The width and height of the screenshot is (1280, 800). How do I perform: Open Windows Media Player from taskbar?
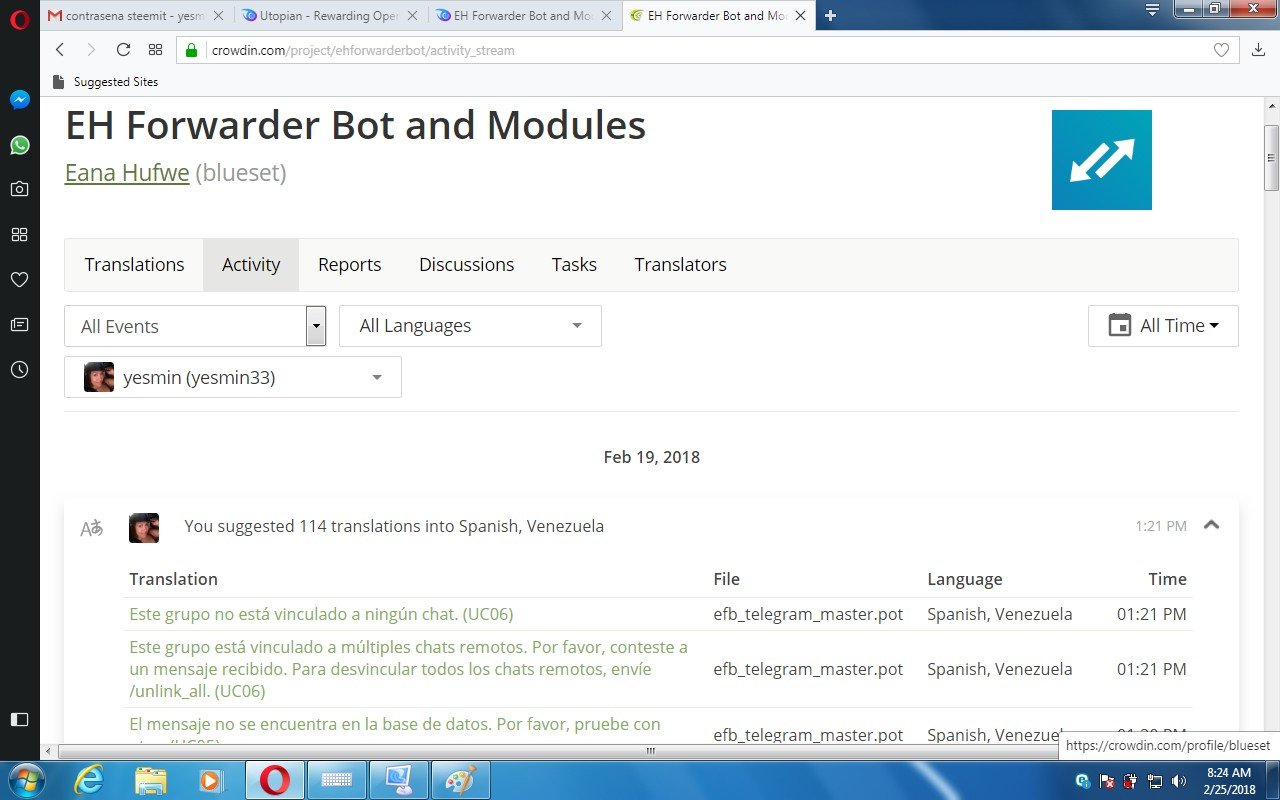coord(212,780)
